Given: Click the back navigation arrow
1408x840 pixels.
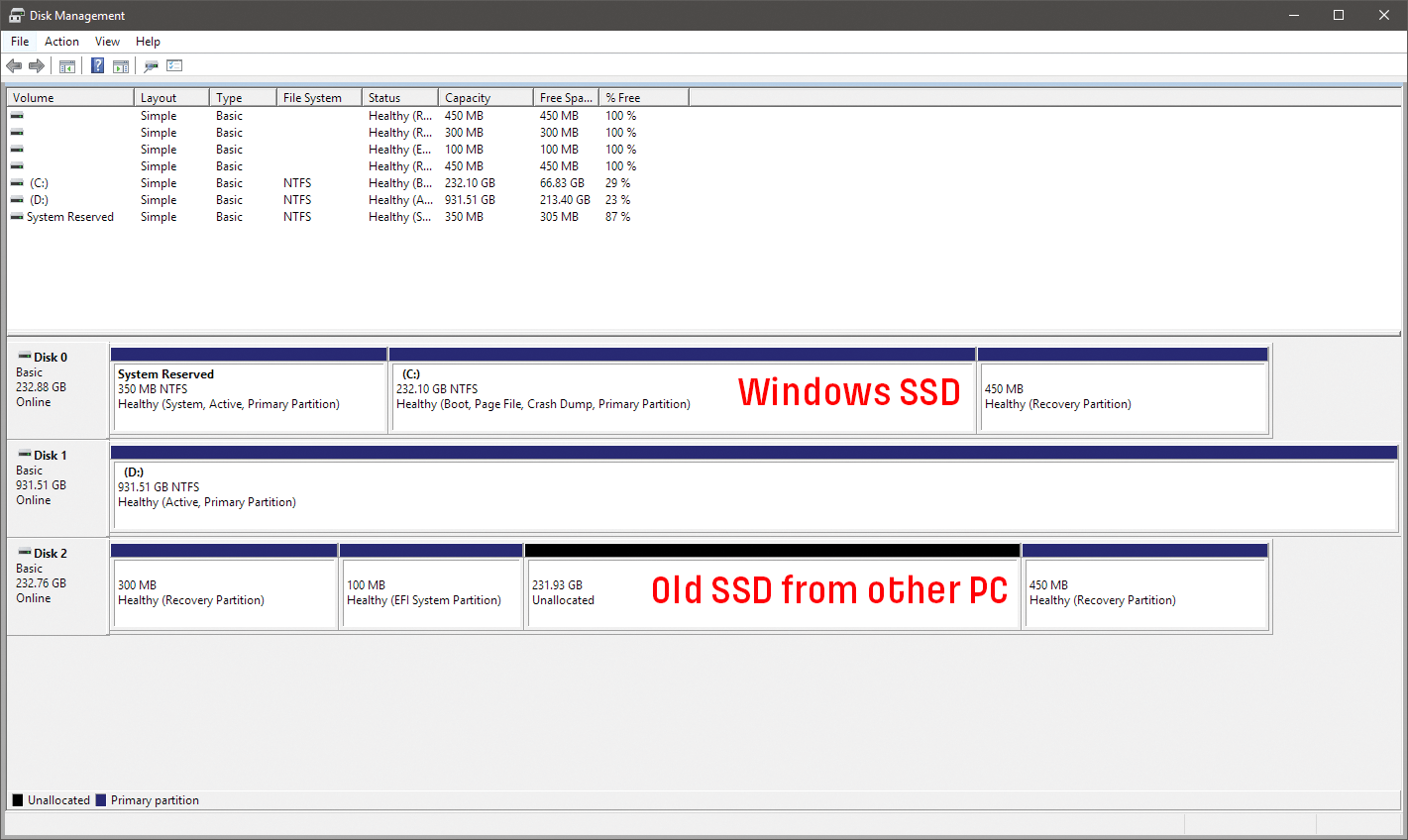Looking at the screenshot, I should tap(13, 65).
